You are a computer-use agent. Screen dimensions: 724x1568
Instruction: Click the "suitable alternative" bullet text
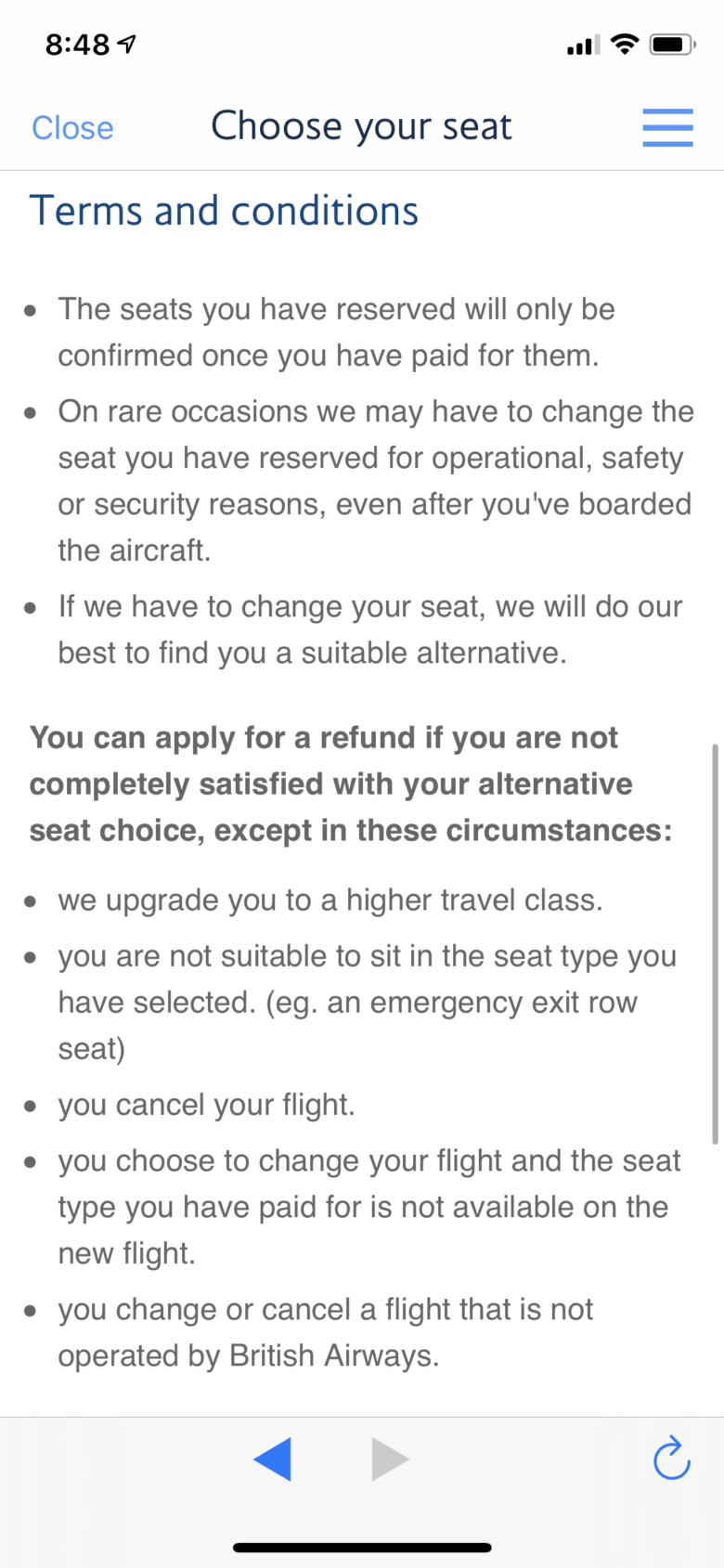369,629
